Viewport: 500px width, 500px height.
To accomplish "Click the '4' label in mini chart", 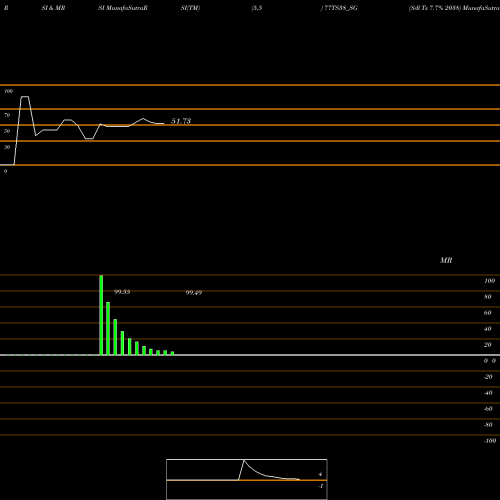I will click(320, 474).
